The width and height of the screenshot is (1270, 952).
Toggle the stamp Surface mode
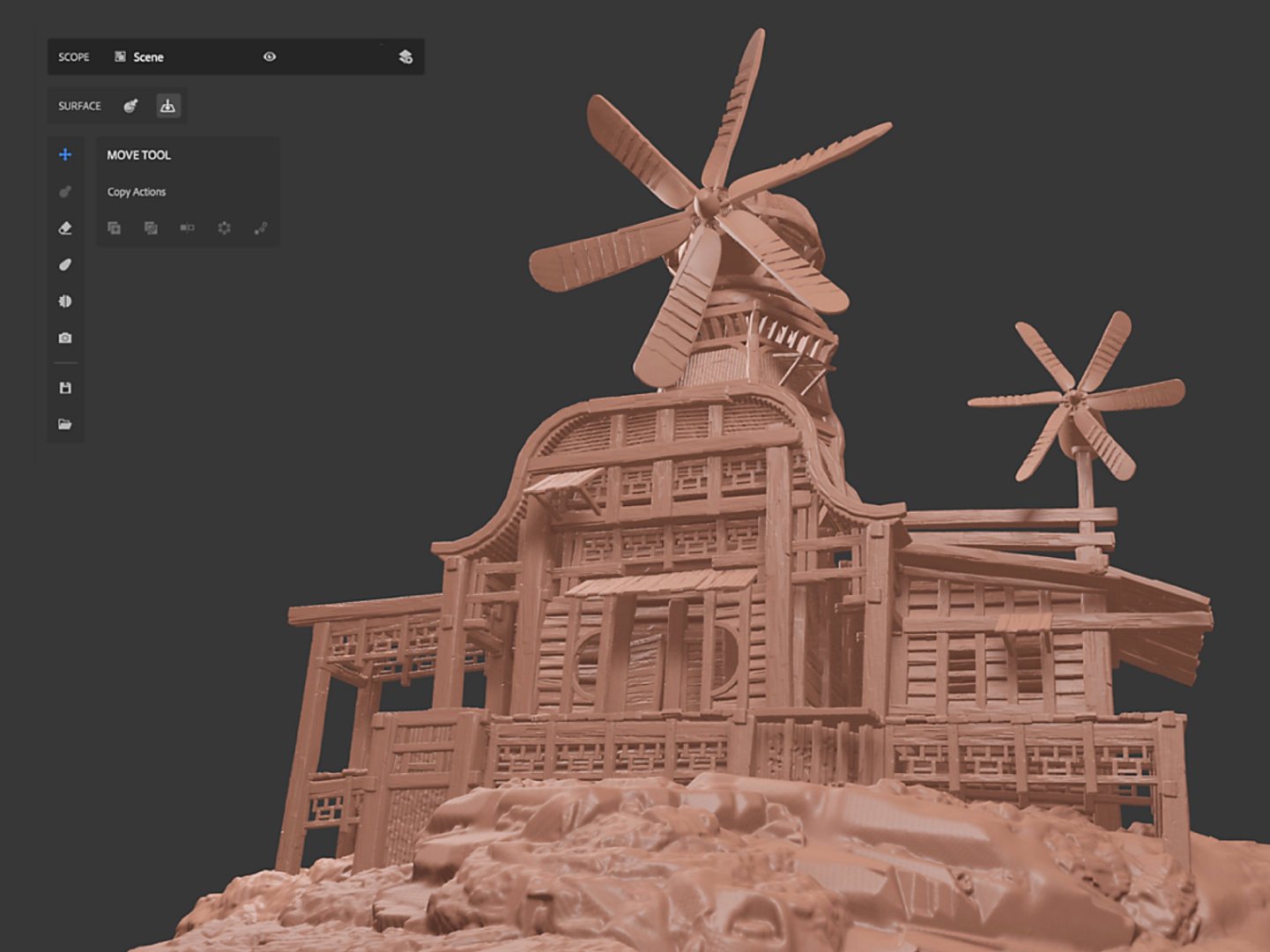pyautogui.click(x=168, y=106)
